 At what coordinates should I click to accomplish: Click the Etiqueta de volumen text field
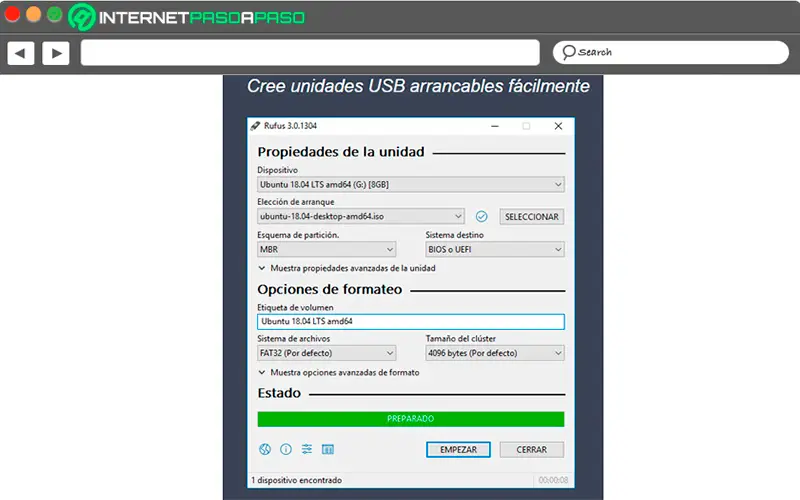pos(411,321)
